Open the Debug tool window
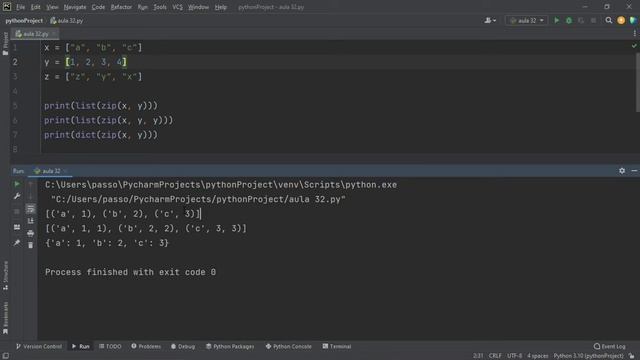The height and width of the screenshot is (360, 640). click(183, 346)
